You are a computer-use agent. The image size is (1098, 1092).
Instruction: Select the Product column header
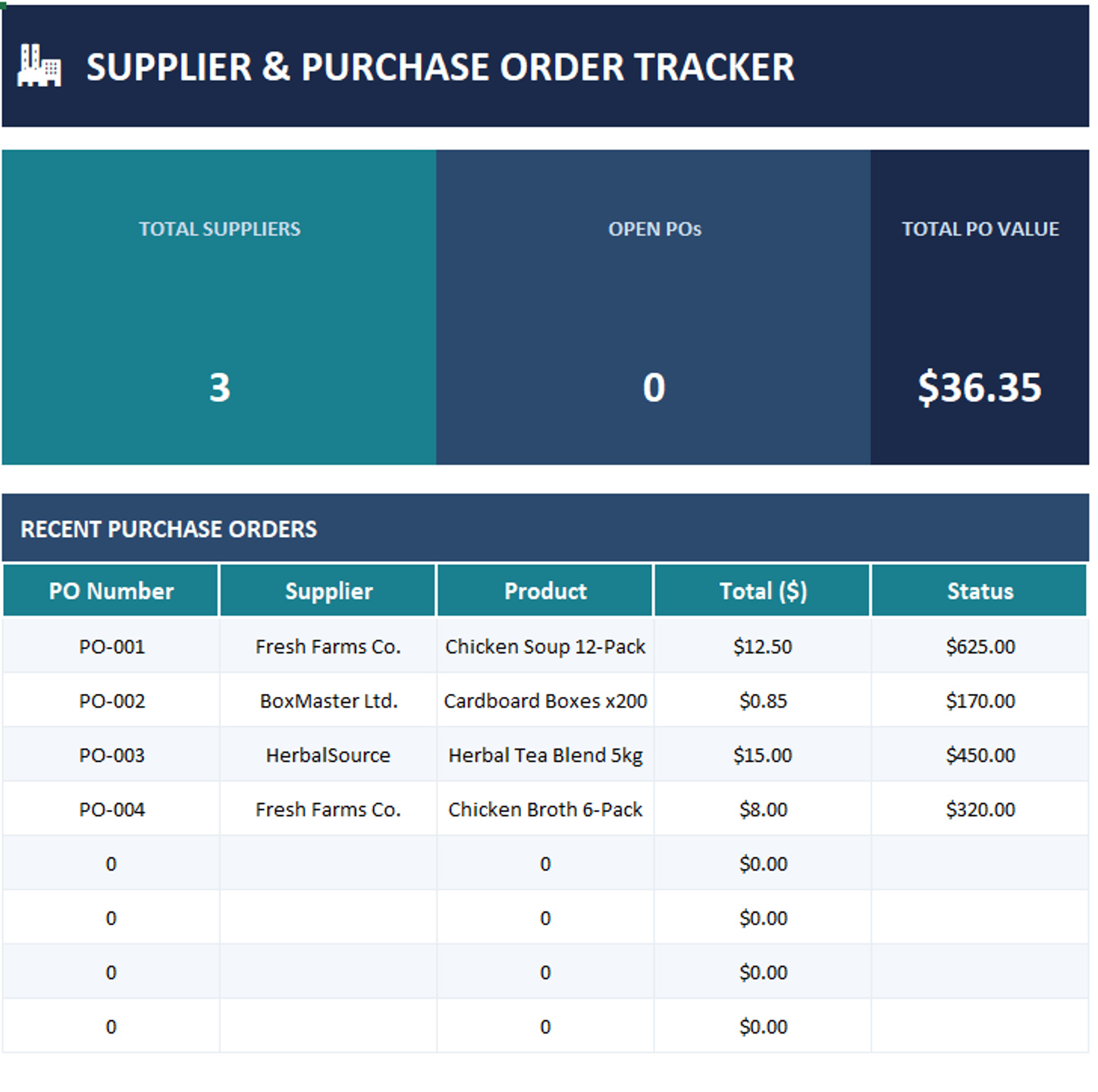coord(545,591)
